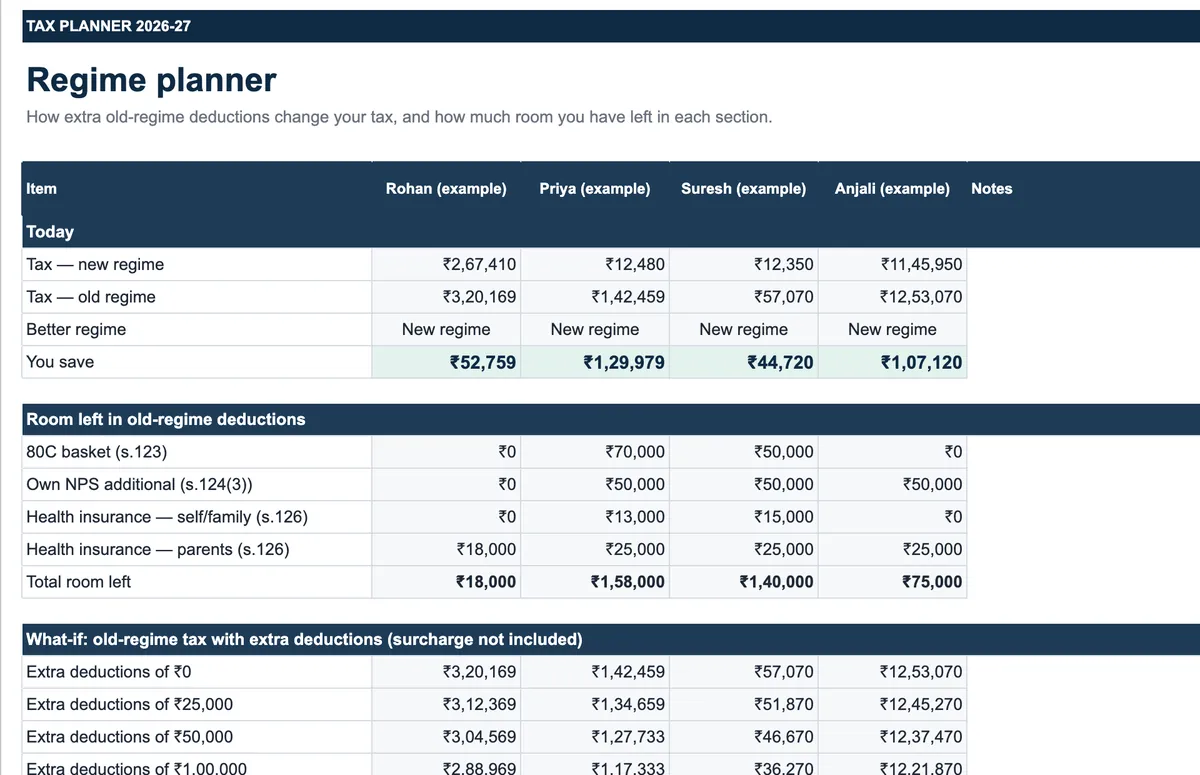Select Anjali's total room left ₹75,000
The image size is (1200, 775).
(932, 582)
